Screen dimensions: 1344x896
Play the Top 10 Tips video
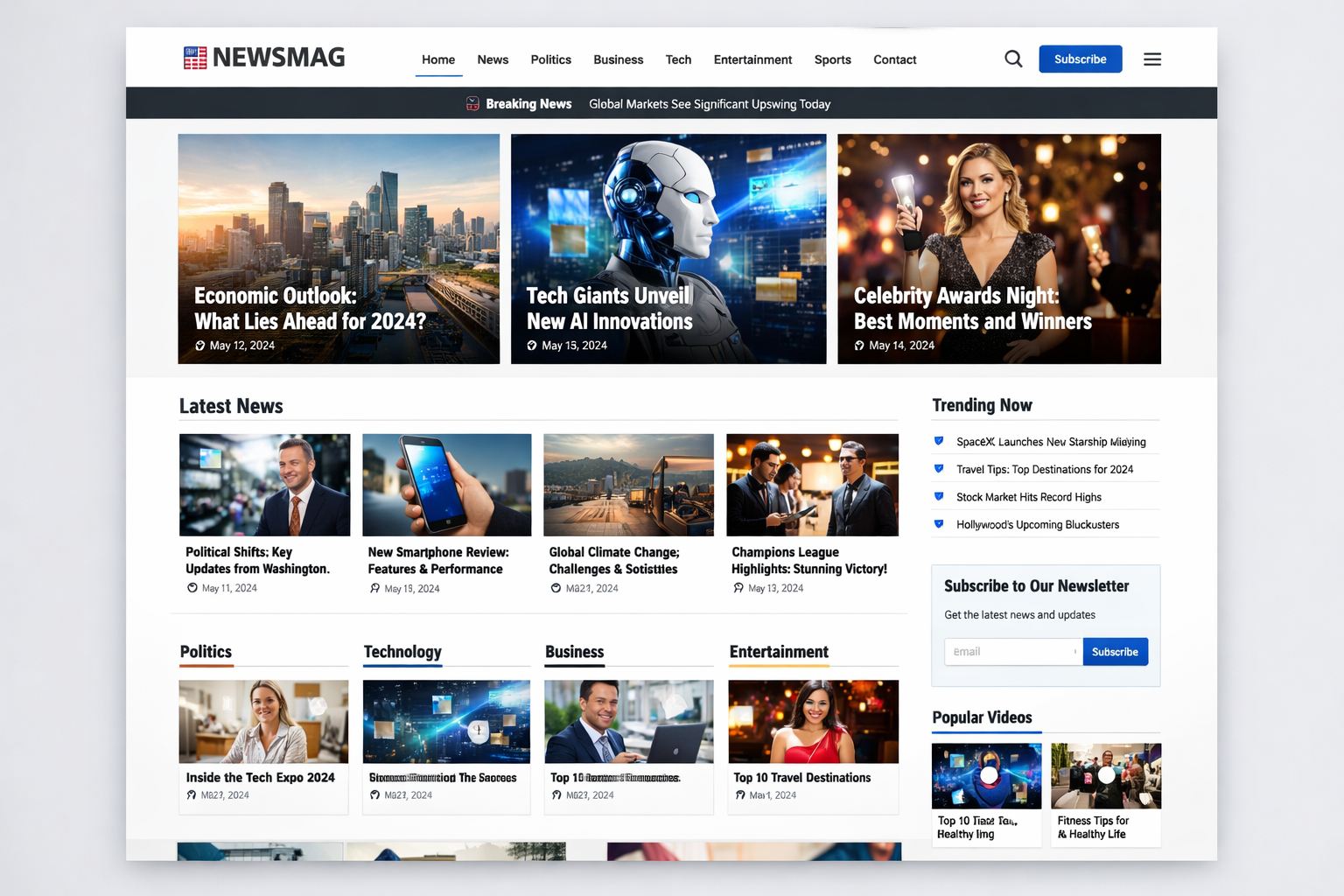coord(986,774)
